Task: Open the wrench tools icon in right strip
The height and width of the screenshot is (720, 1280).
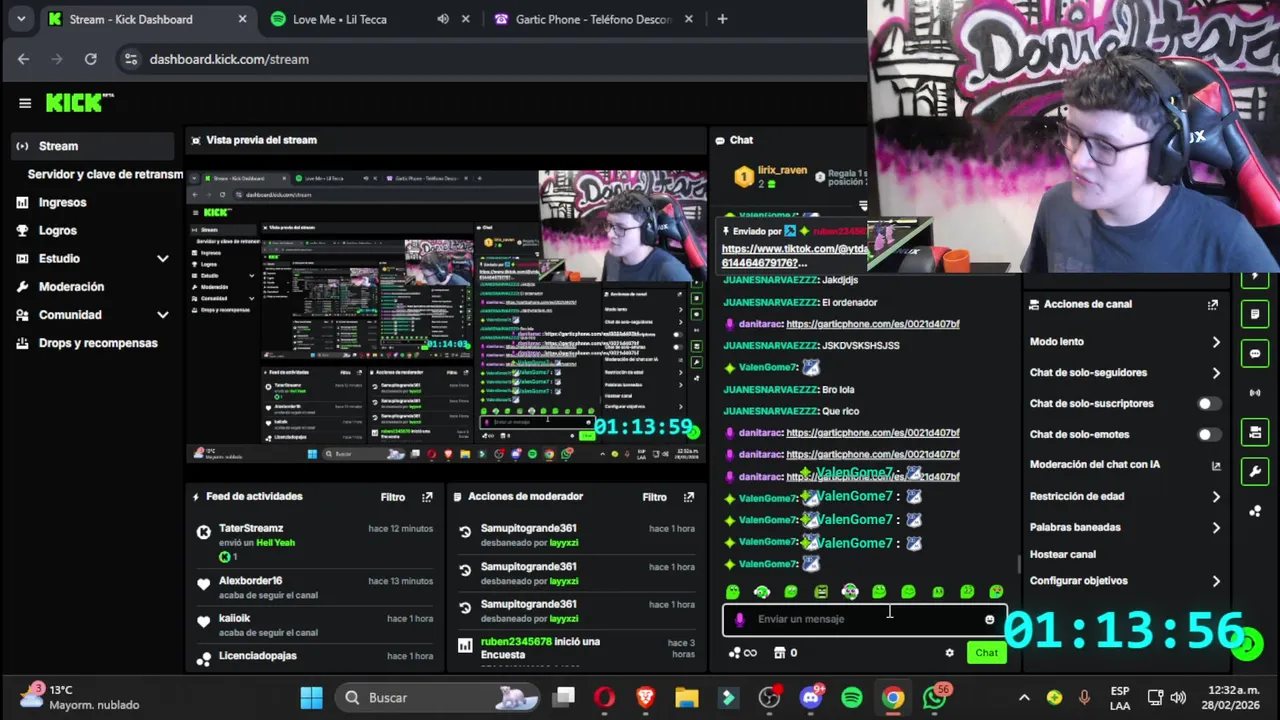Action: [x=1255, y=471]
